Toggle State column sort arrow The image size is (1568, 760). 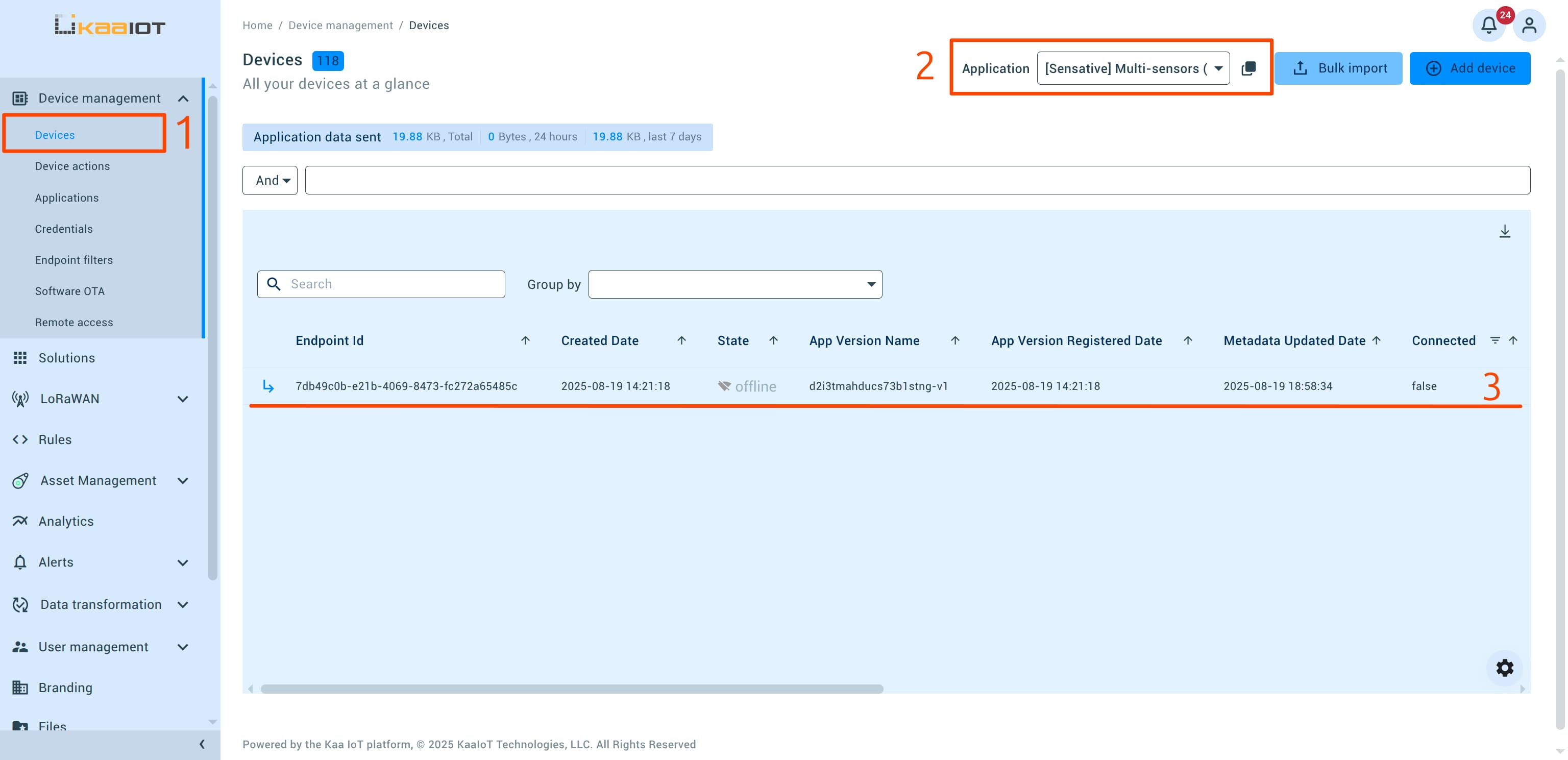click(773, 340)
